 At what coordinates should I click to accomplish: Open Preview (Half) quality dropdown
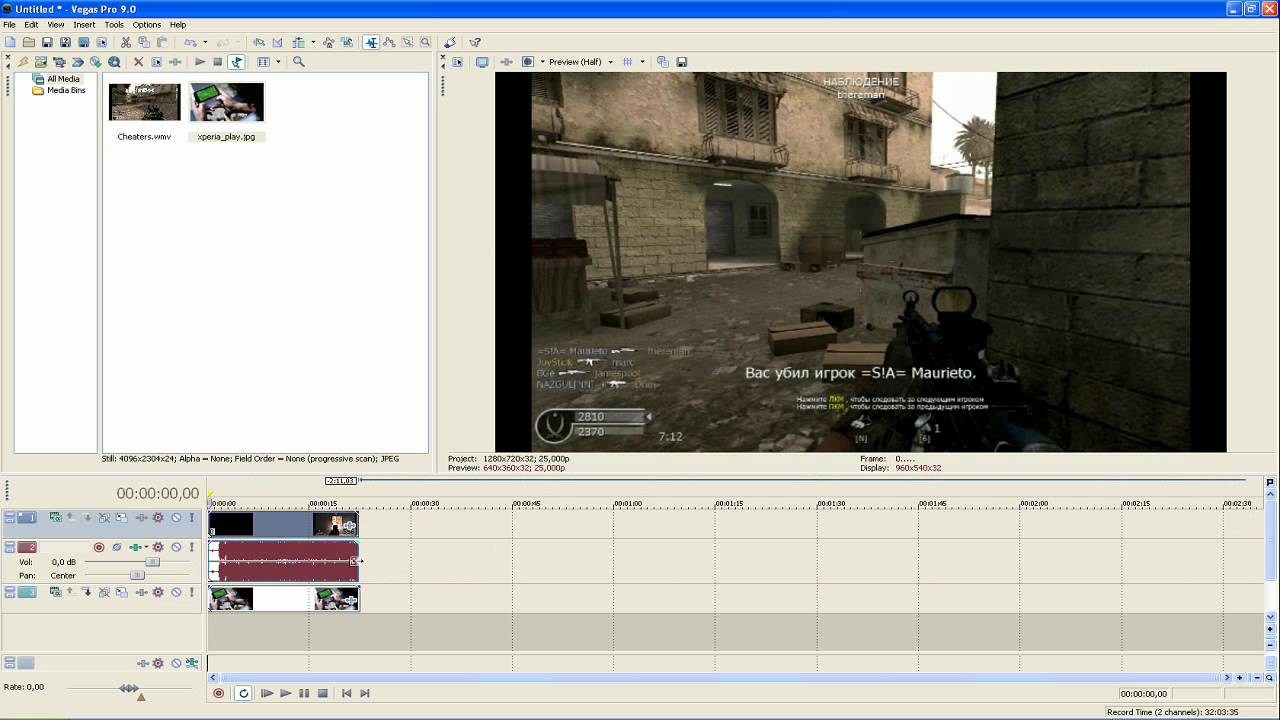[580, 62]
